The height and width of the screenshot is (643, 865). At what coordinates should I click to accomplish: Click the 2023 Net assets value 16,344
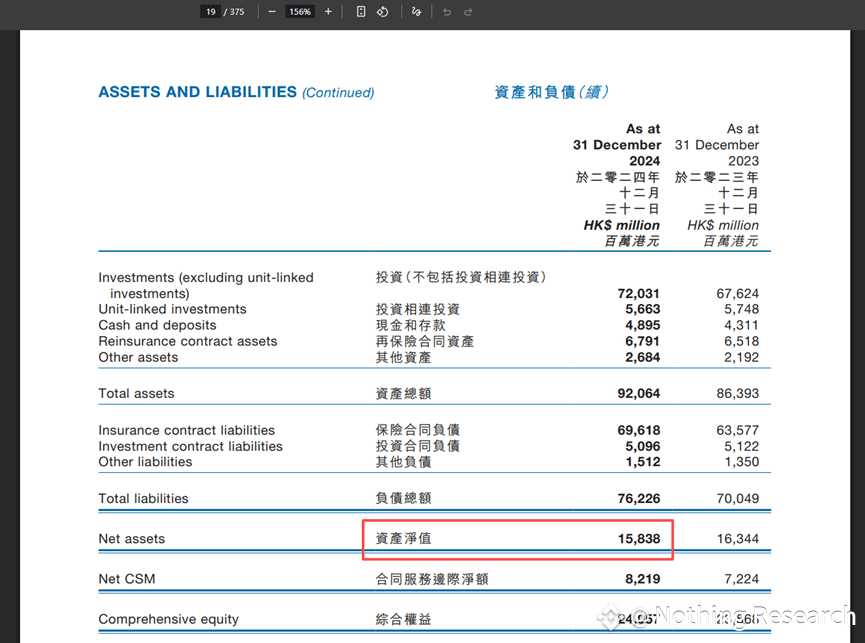pyautogui.click(x=737, y=539)
